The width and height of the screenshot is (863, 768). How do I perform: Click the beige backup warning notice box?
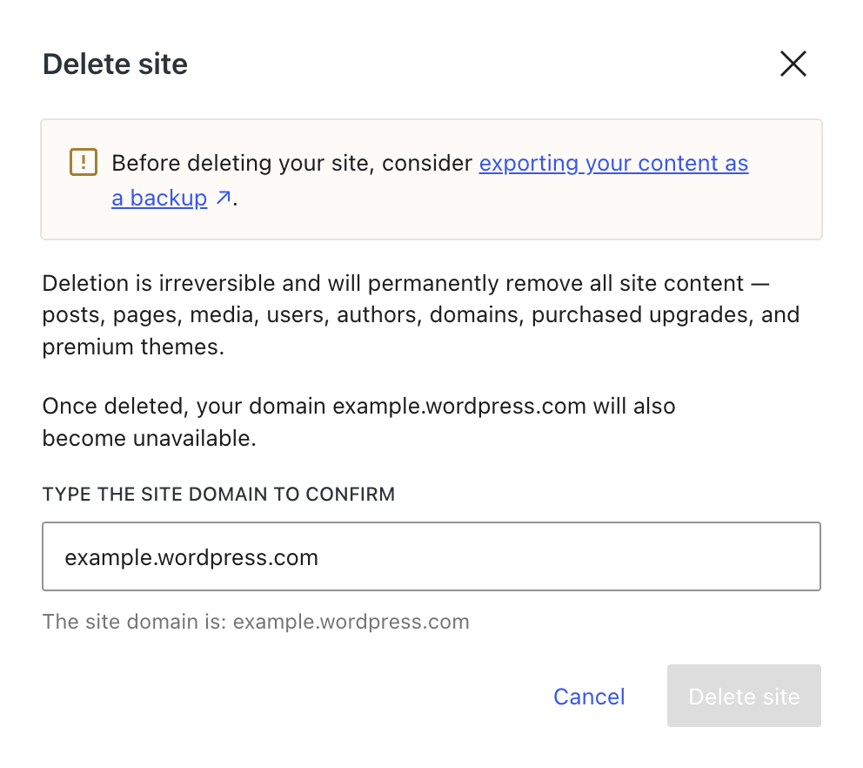tap(430, 179)
